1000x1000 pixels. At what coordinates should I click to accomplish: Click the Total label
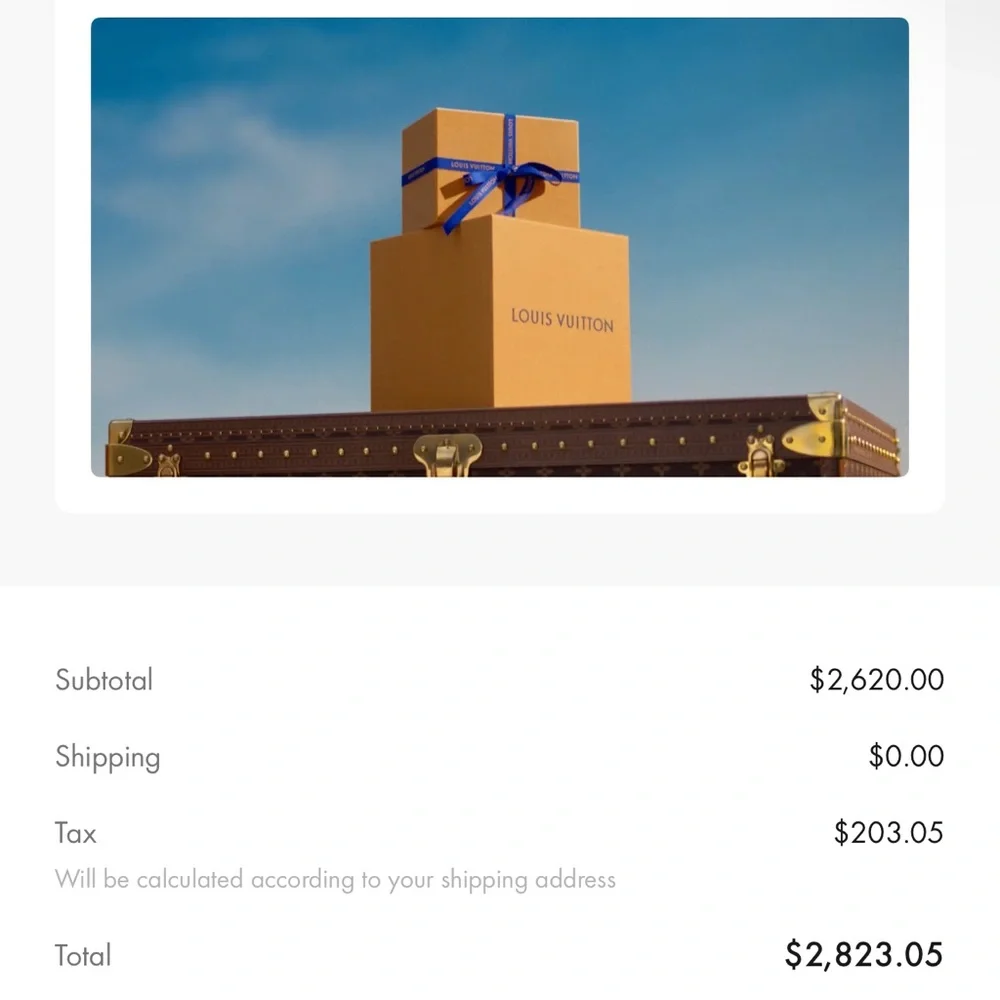(83, 955)
